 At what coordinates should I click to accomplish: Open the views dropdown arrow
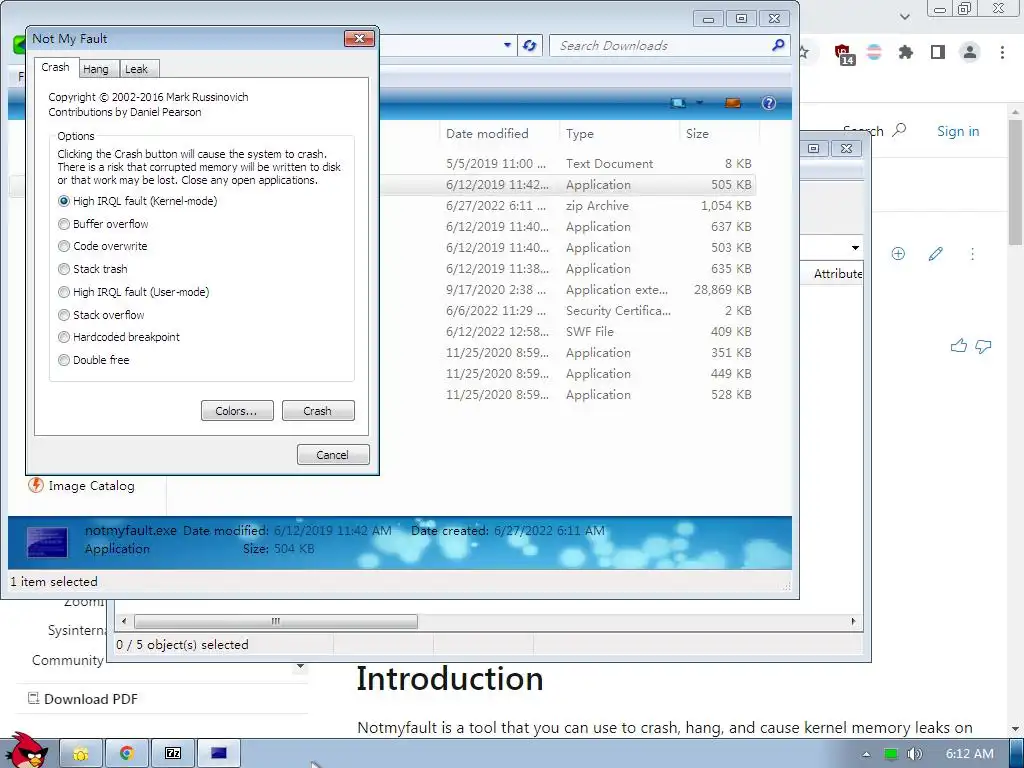699,103
